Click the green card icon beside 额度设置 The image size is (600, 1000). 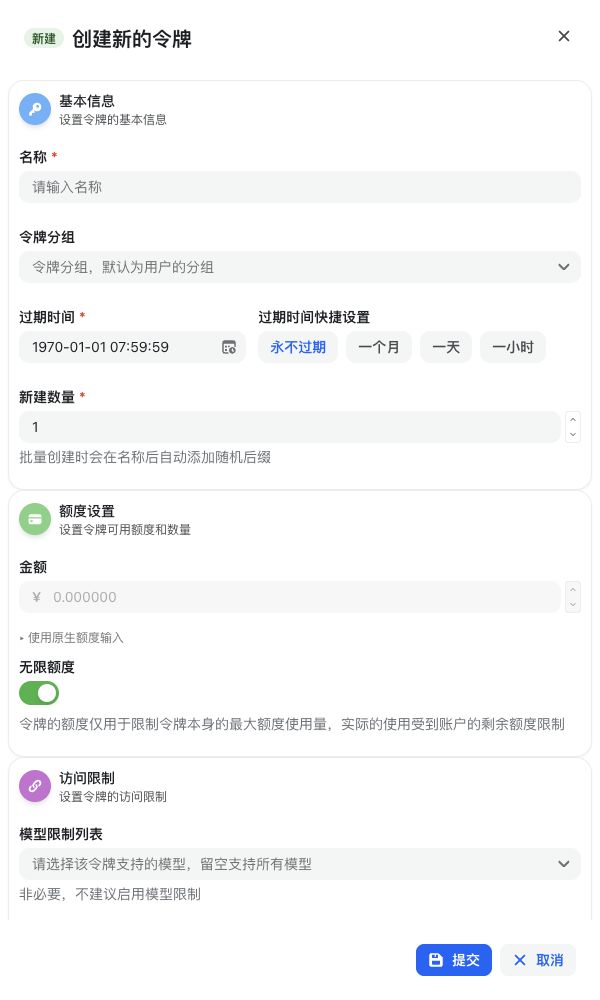coord(35,519)
